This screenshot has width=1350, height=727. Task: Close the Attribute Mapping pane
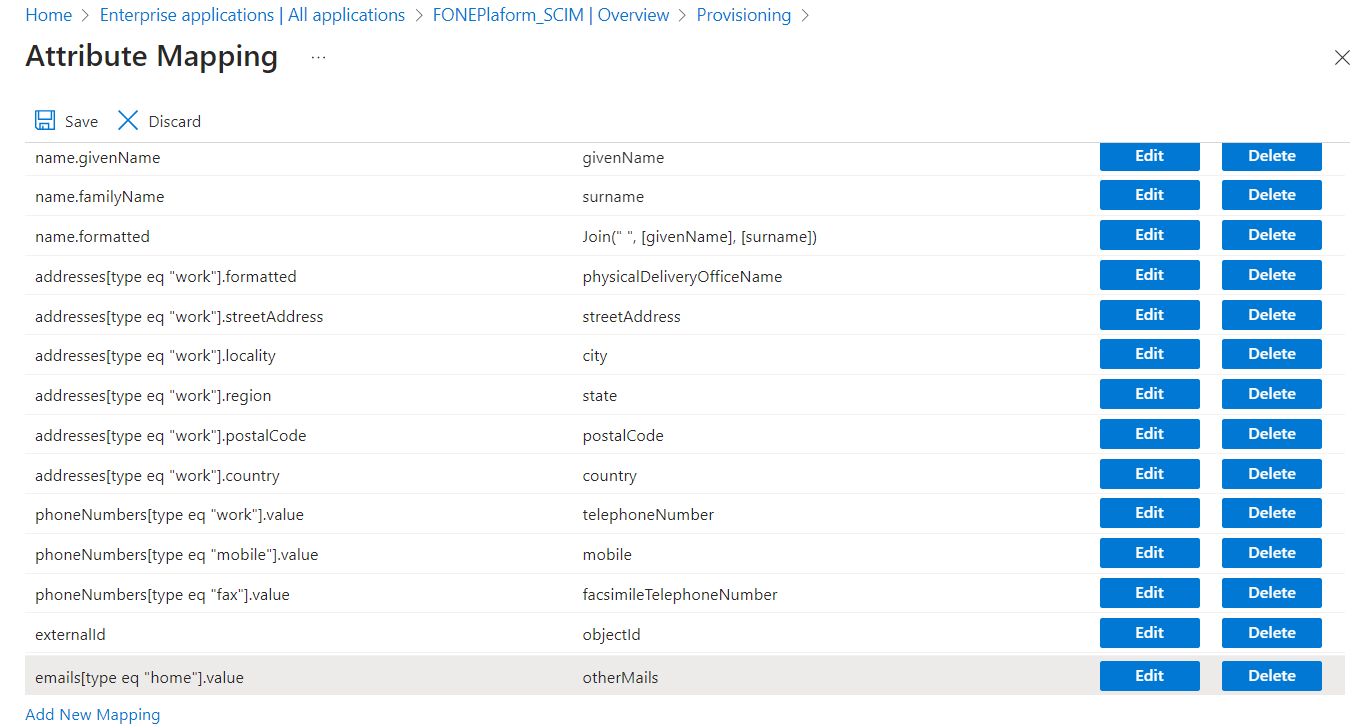point(1342,58)
